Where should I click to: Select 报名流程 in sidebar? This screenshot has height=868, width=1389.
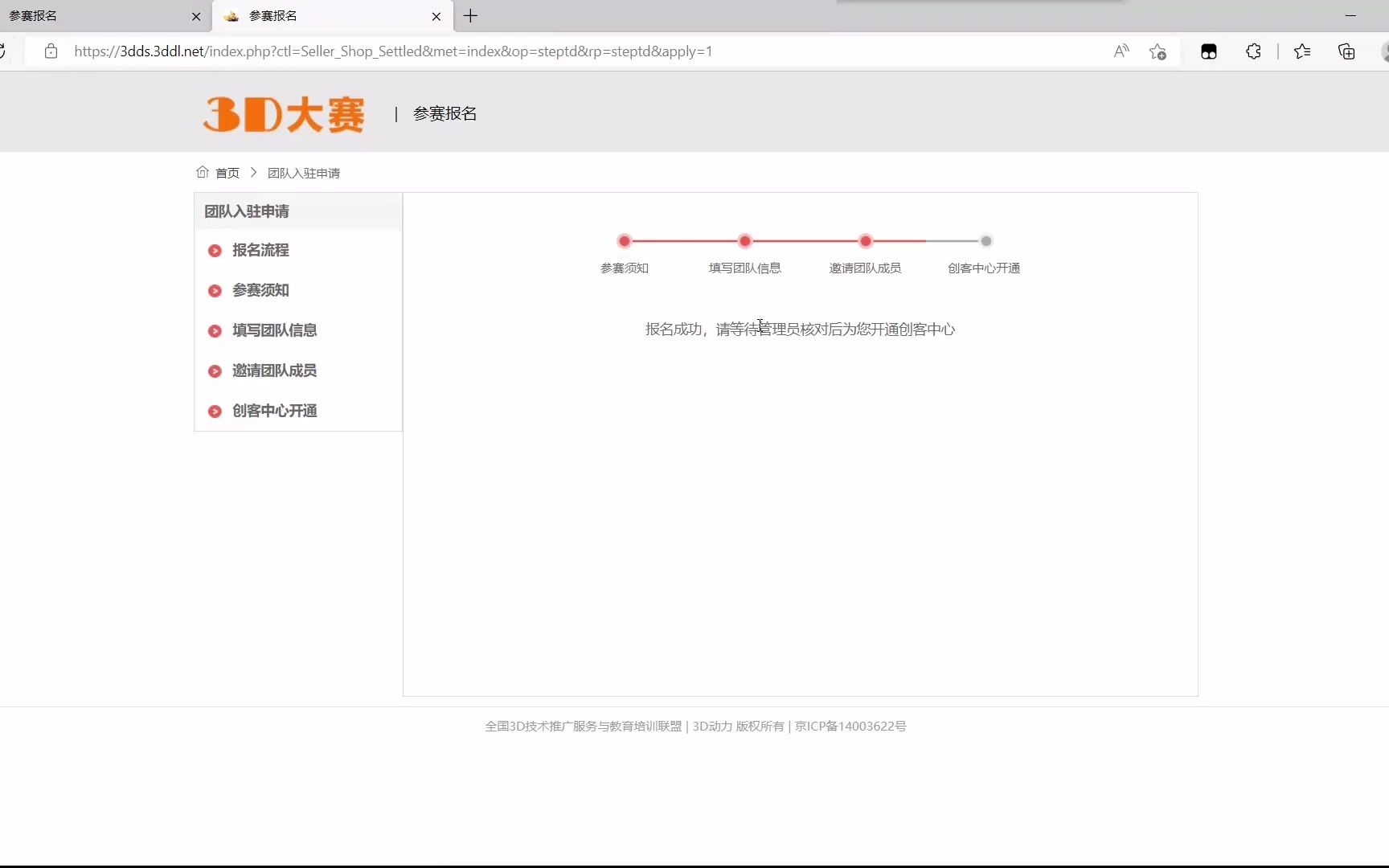point(260,250)
